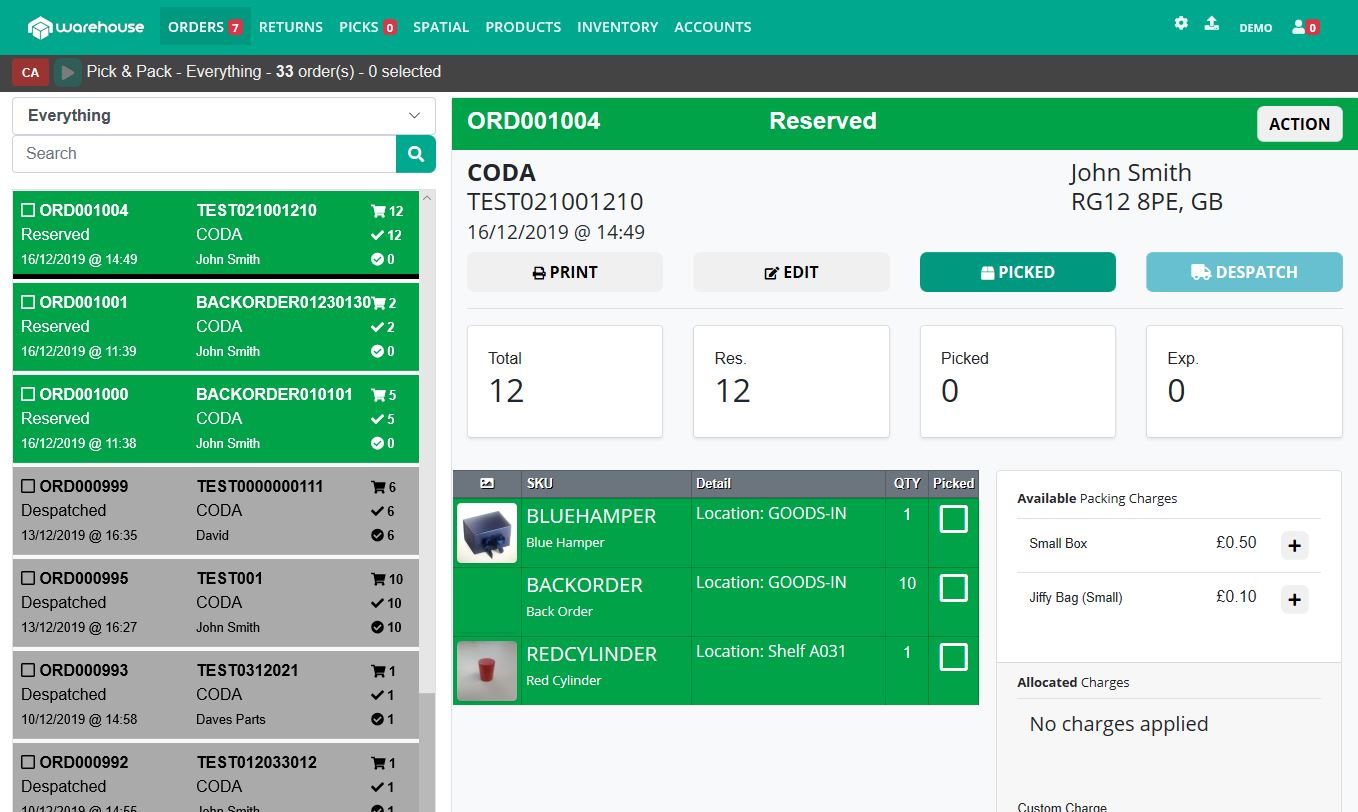Open the INVENTORY menu
Viewport: 1358px width, 812px height.
[x=617, y=27]
